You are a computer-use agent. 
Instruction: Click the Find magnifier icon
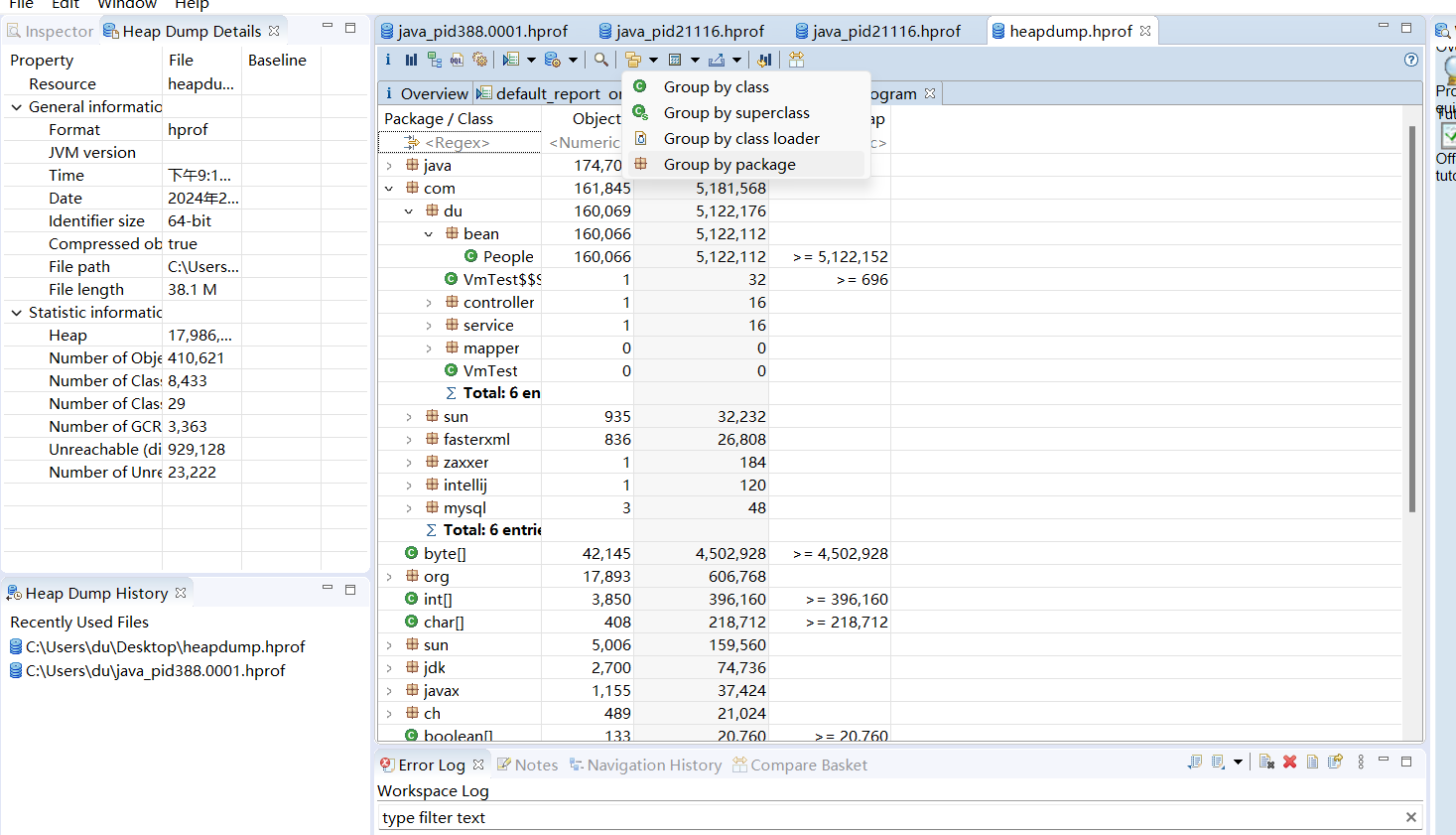click(600, 60)
